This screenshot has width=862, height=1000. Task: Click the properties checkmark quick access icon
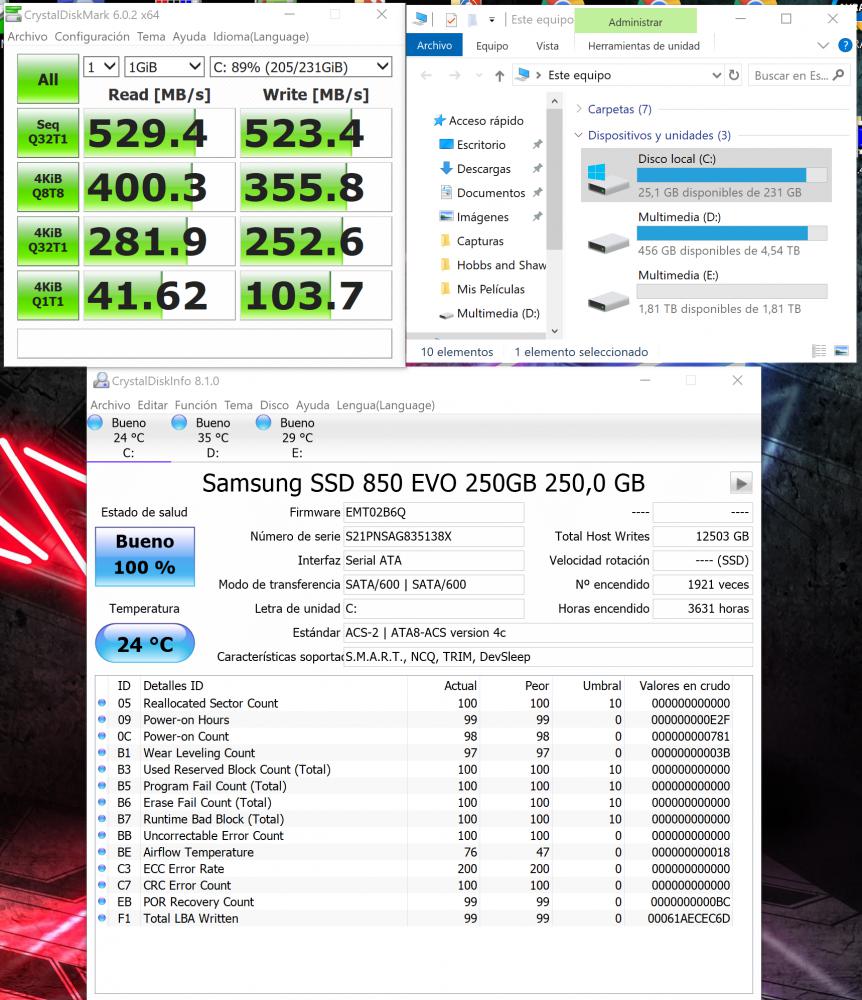click(451, 20)
